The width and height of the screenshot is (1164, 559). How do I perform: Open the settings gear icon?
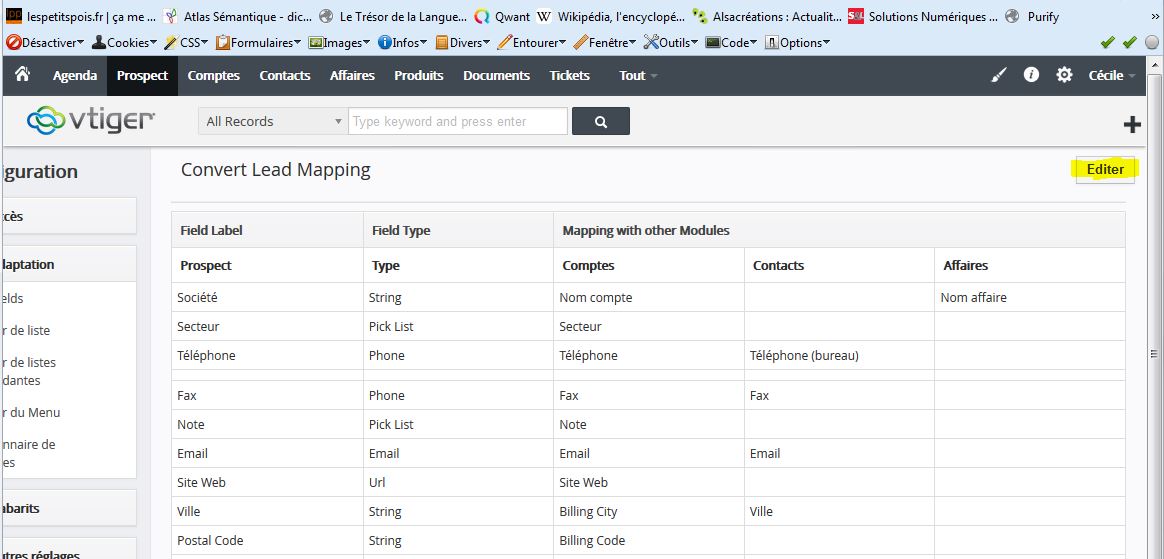pyautogui.click(x=1064, y=75)
